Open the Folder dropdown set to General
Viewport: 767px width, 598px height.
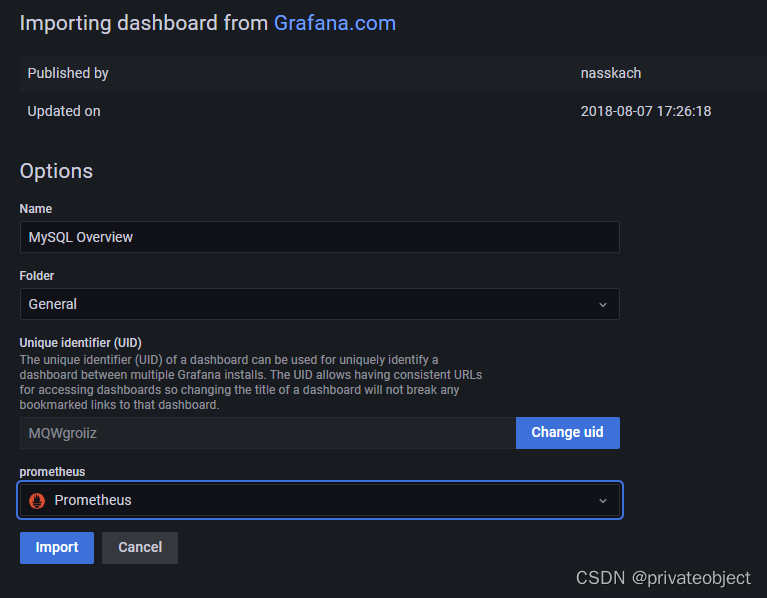tap(319, 304)
